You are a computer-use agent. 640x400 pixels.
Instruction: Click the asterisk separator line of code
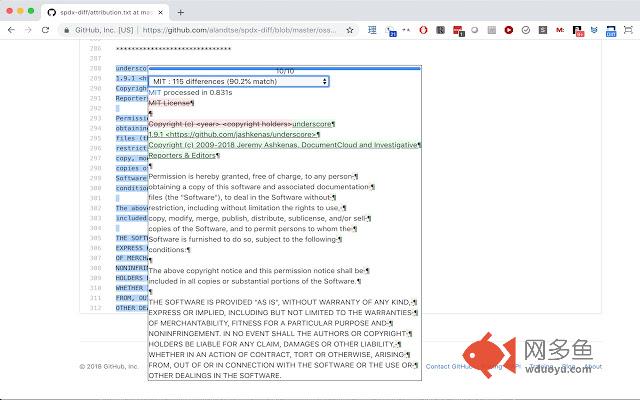tap(173, 49)
